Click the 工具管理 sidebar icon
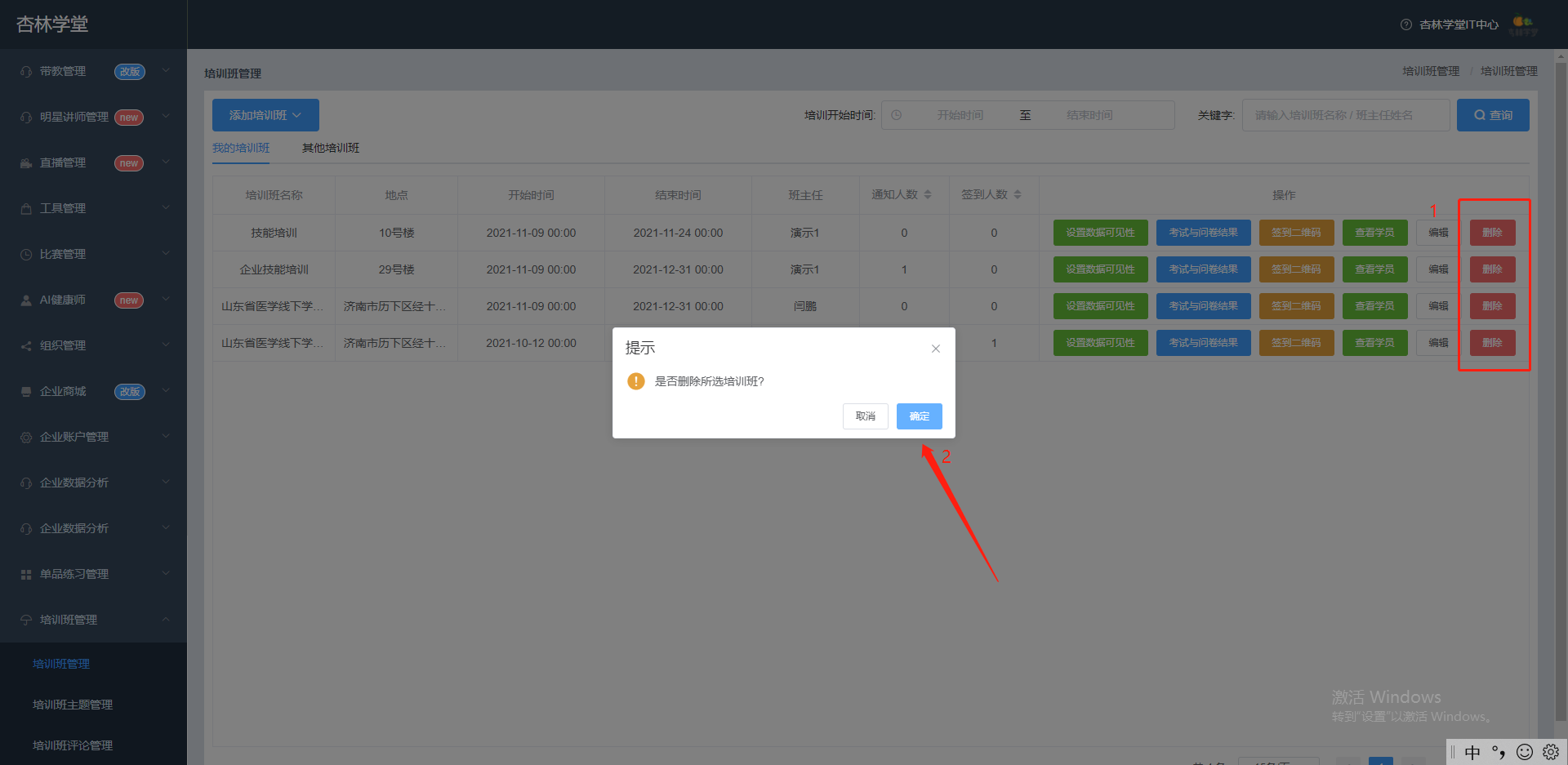Image resolution: width=1568 pixels, height=765 pixels. click(26, 209)
